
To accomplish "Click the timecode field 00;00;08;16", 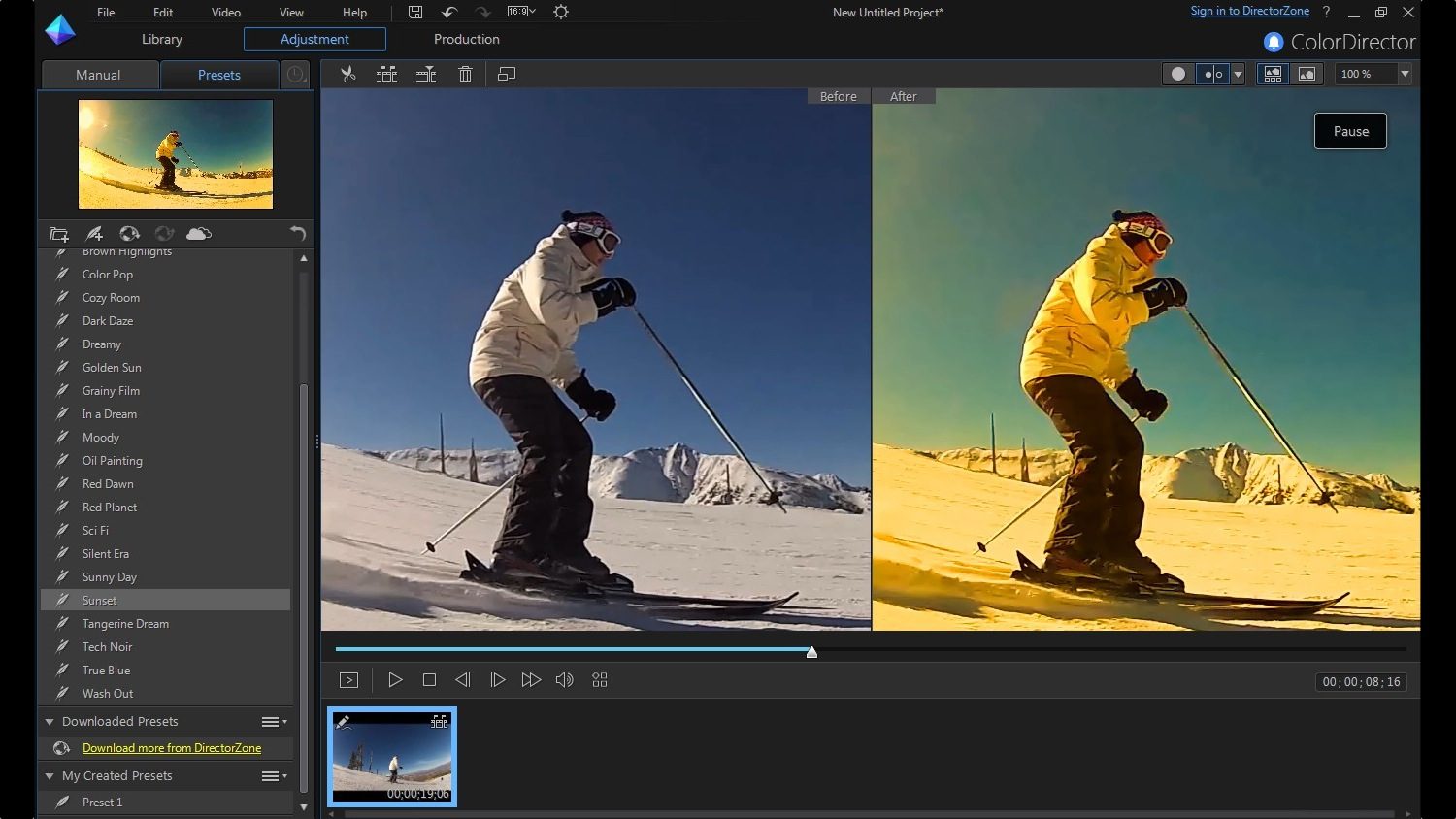I will tap(1361, 682).
